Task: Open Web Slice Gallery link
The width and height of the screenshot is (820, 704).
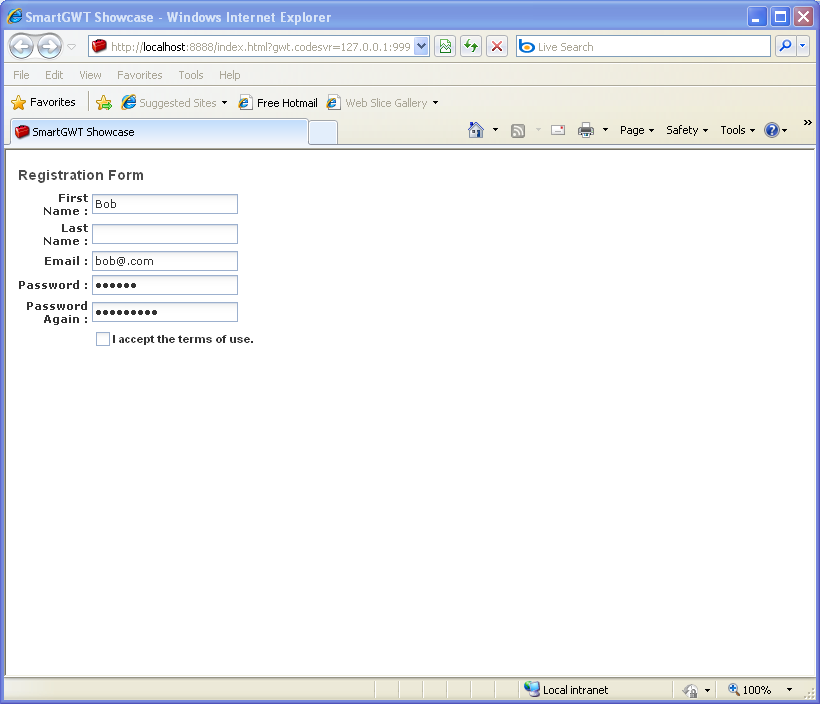Action: click(378, 103)
